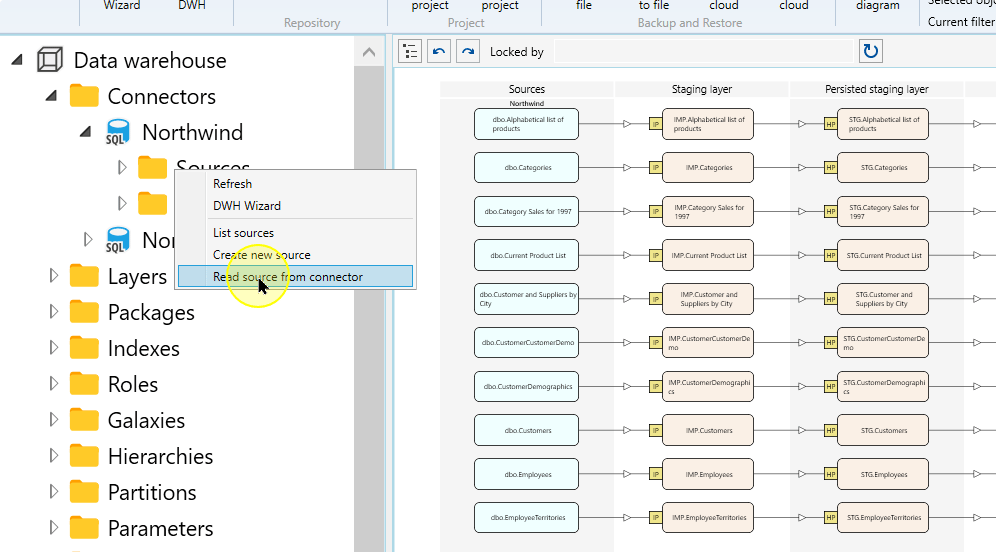Viewport: 996px width, 552px height.
Task: Expand the Galaxies tree node
Action: (x=54, y=420)
